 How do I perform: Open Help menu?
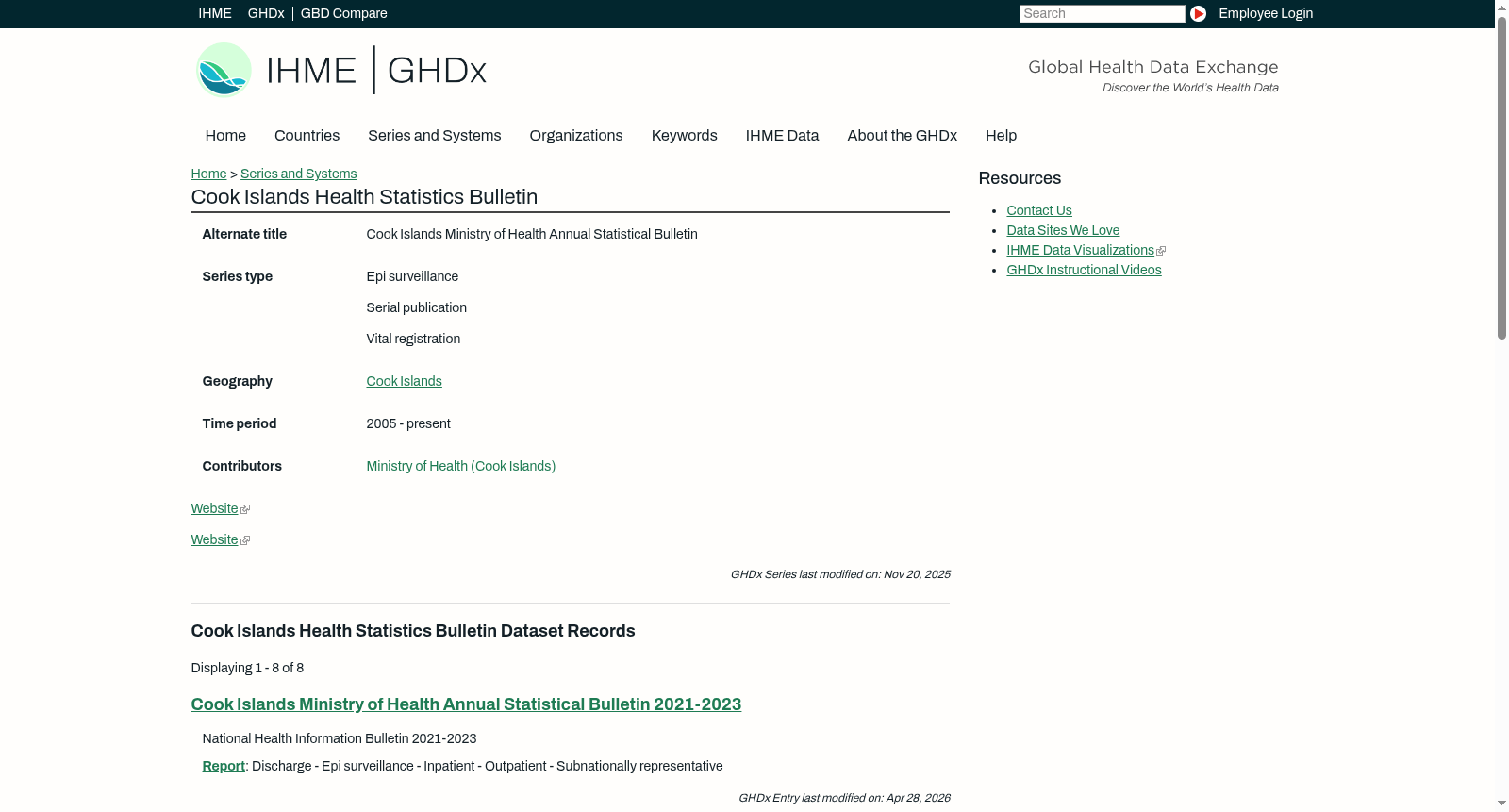(x=1002, y=136)
